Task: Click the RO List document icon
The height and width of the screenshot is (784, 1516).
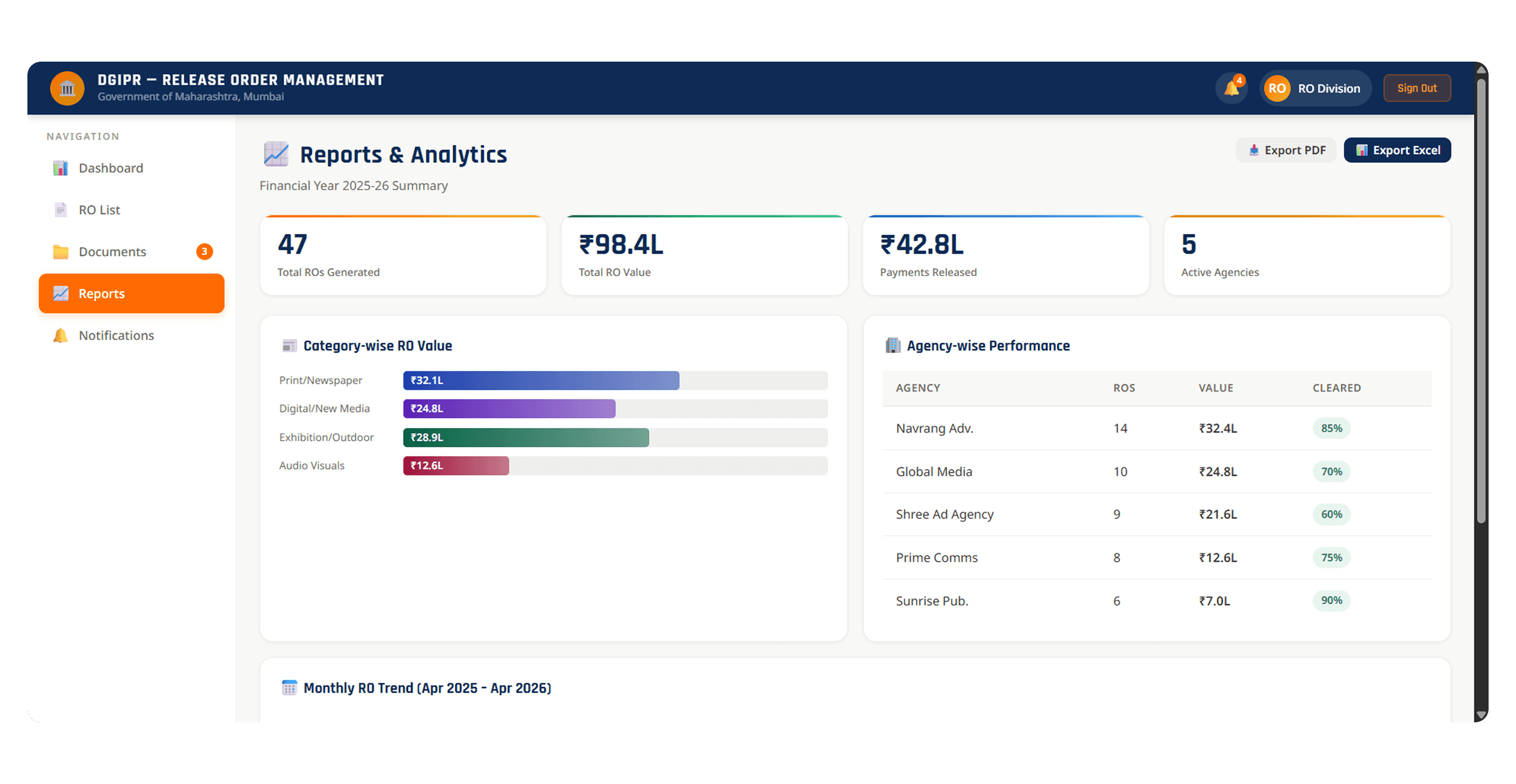Action: click(x=61, y=210)
